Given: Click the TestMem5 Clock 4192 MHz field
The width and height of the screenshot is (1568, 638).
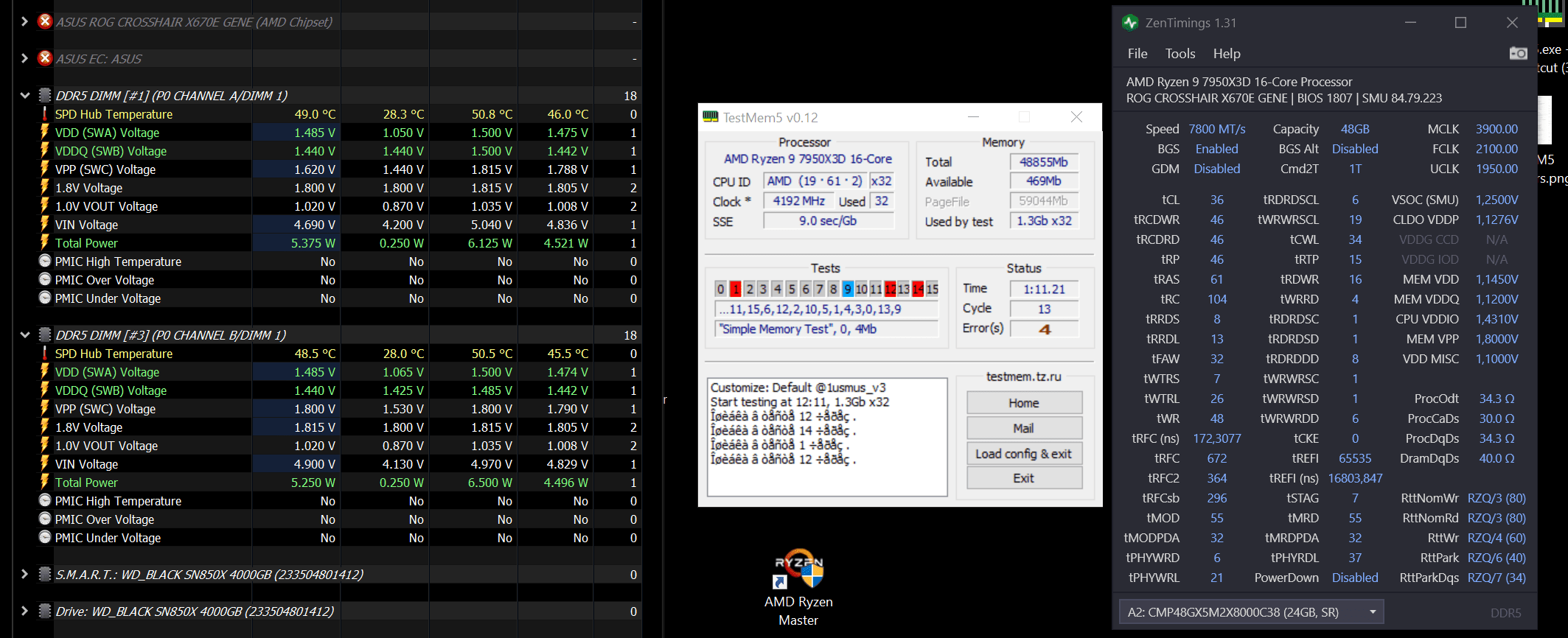Looking at the screenshot, I should pyautogui.click(x=798, y=201).
